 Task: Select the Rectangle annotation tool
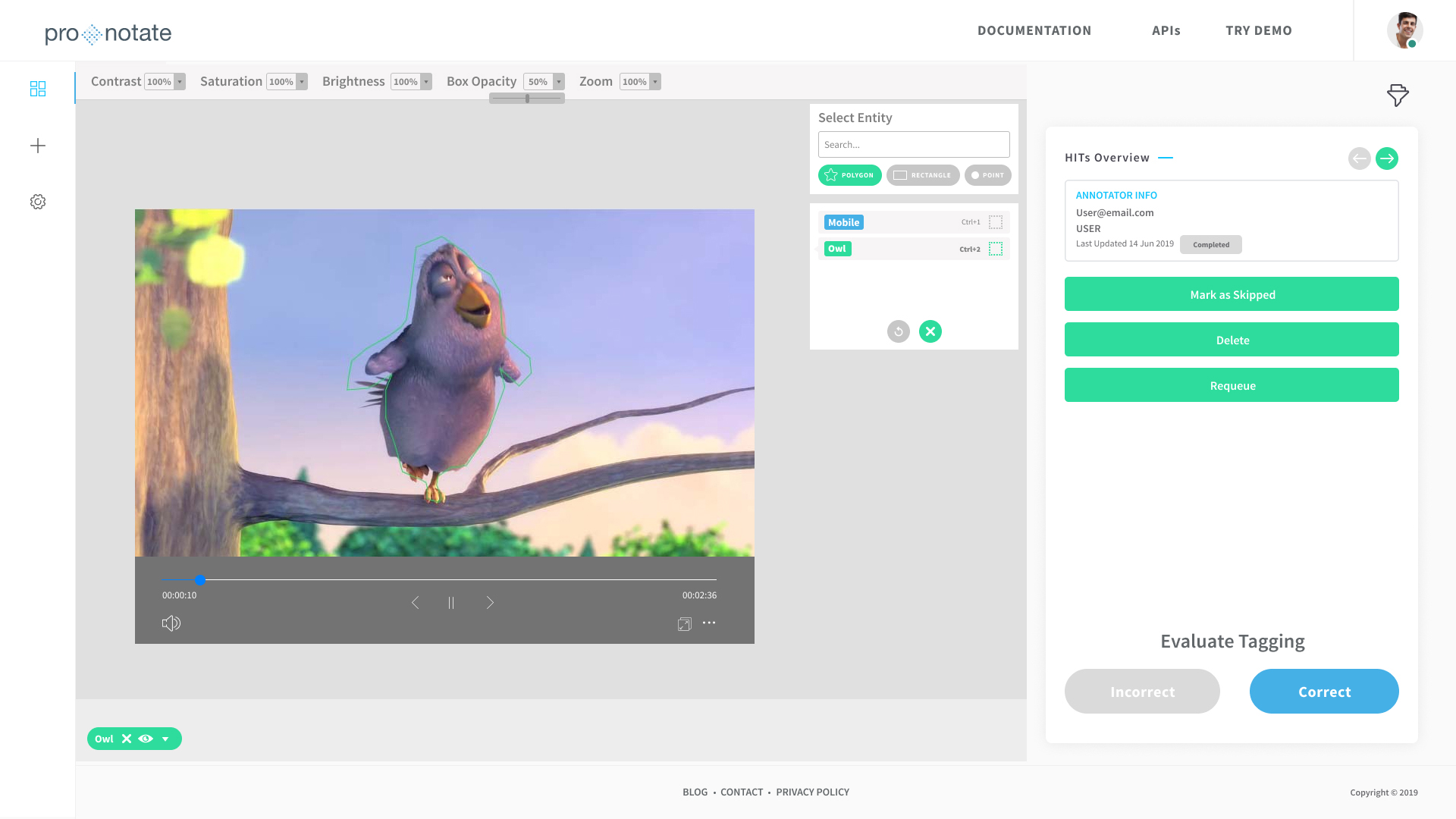pyautogui.click(x=922, y=175)
